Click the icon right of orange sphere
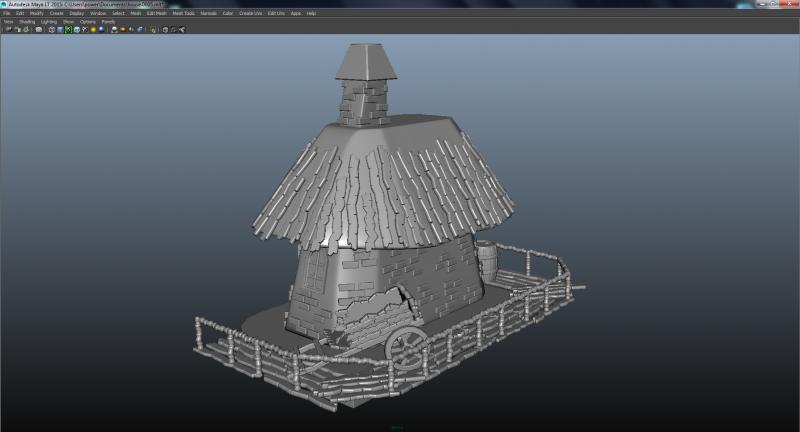The width and height of the screenshot is (800, 432). click(131, 30)
